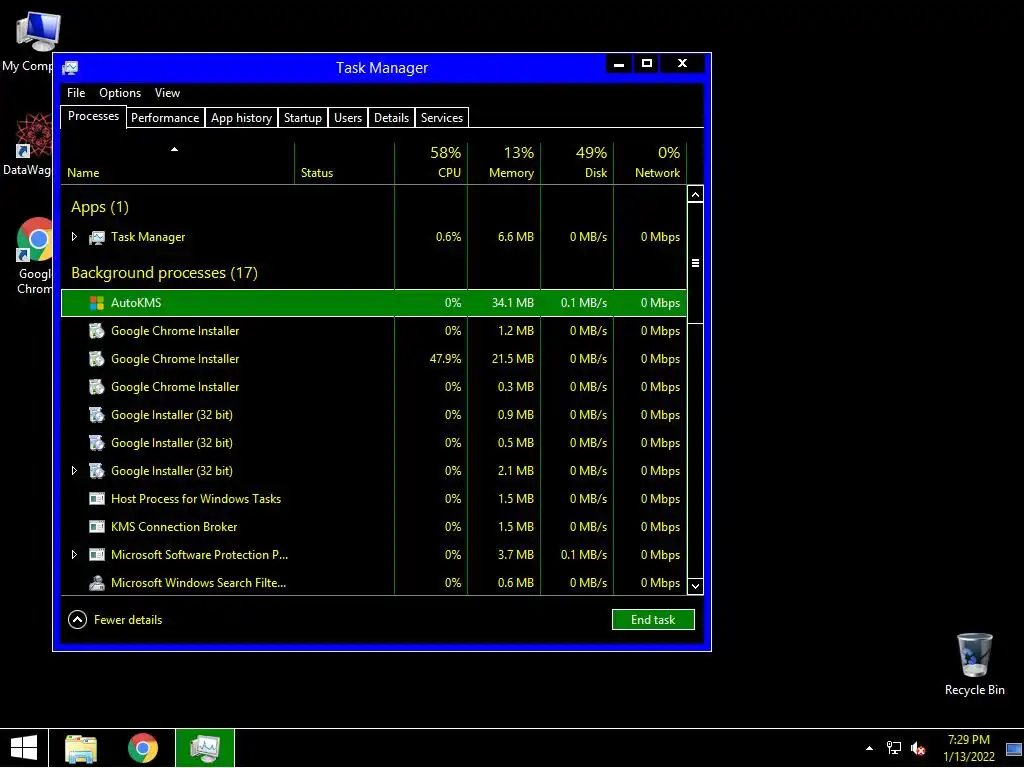
Task: Click the Task Manager process row icon
Action: 97,237
